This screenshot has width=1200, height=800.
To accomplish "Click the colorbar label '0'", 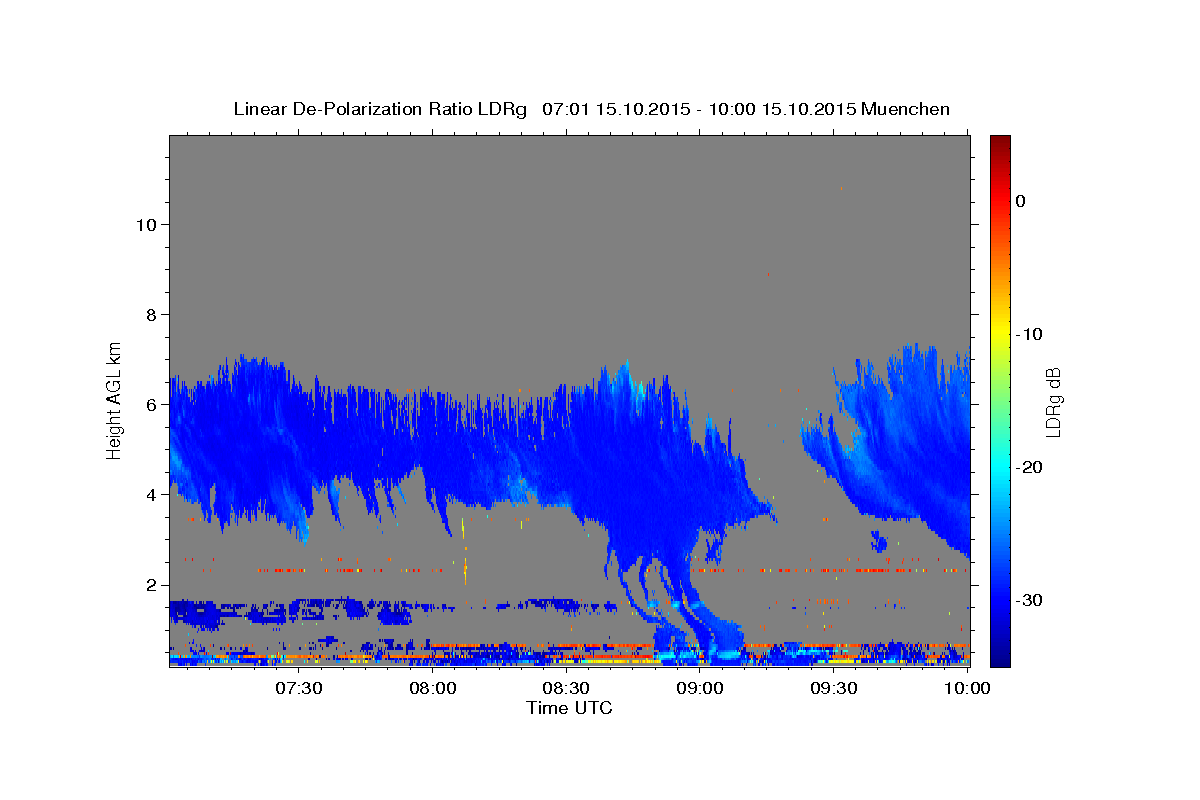I will point(1020,201).
